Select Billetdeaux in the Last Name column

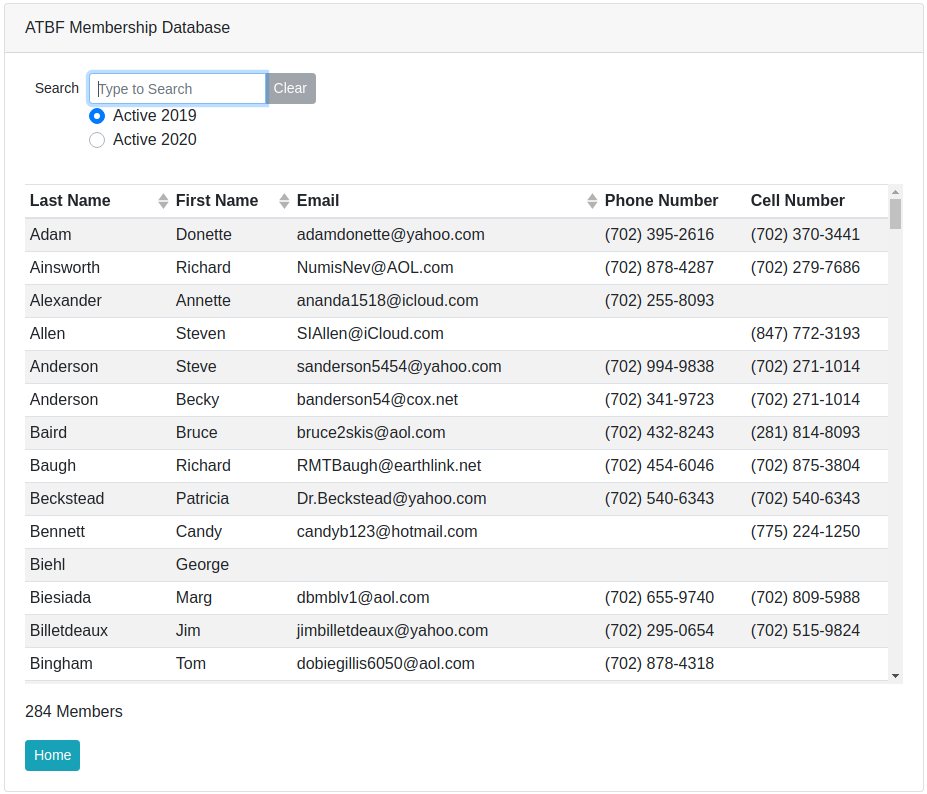pyautogui.click(x=69, y=631)
